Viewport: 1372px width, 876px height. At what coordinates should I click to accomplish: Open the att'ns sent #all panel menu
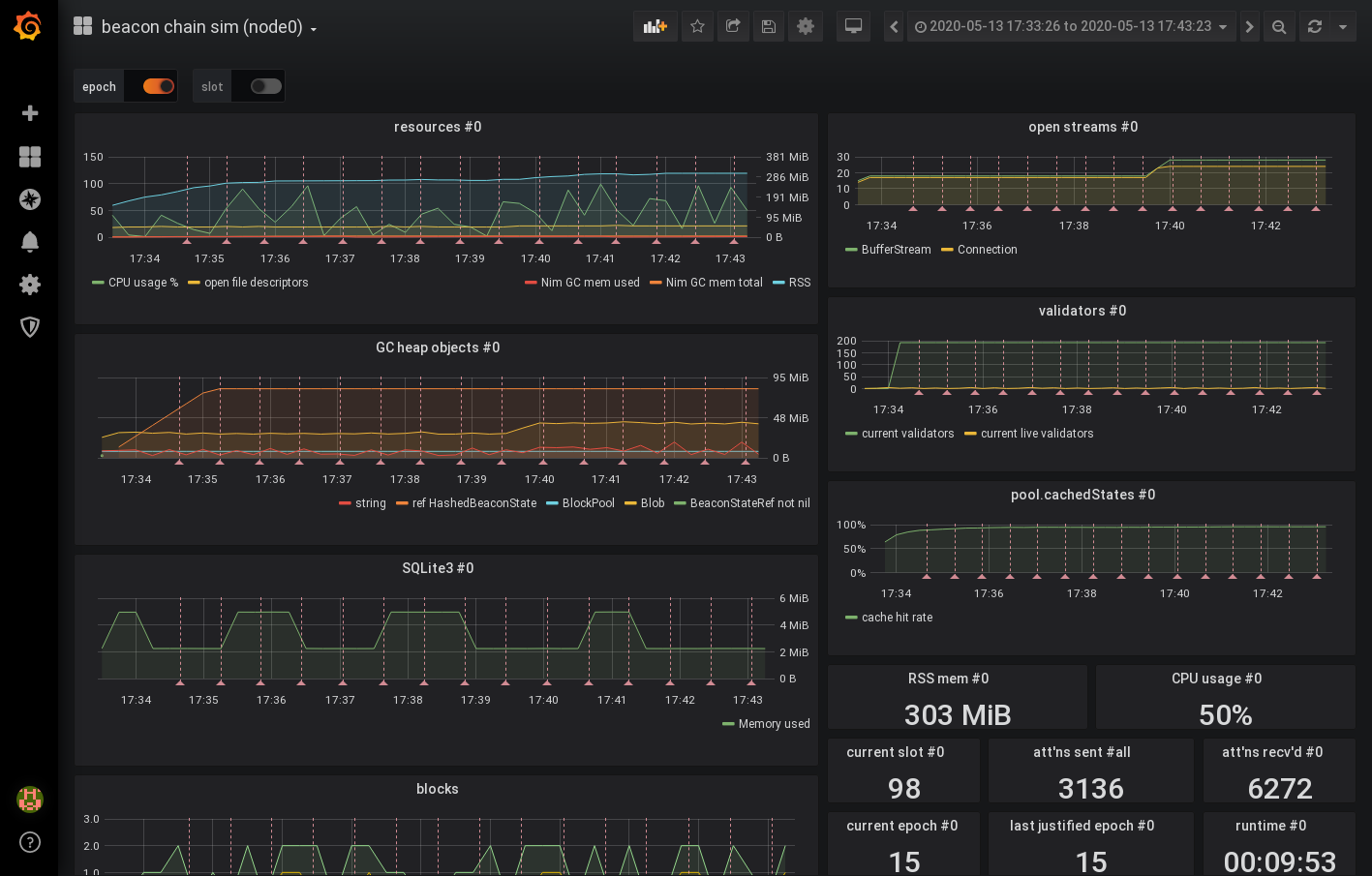coord(1082,752)
